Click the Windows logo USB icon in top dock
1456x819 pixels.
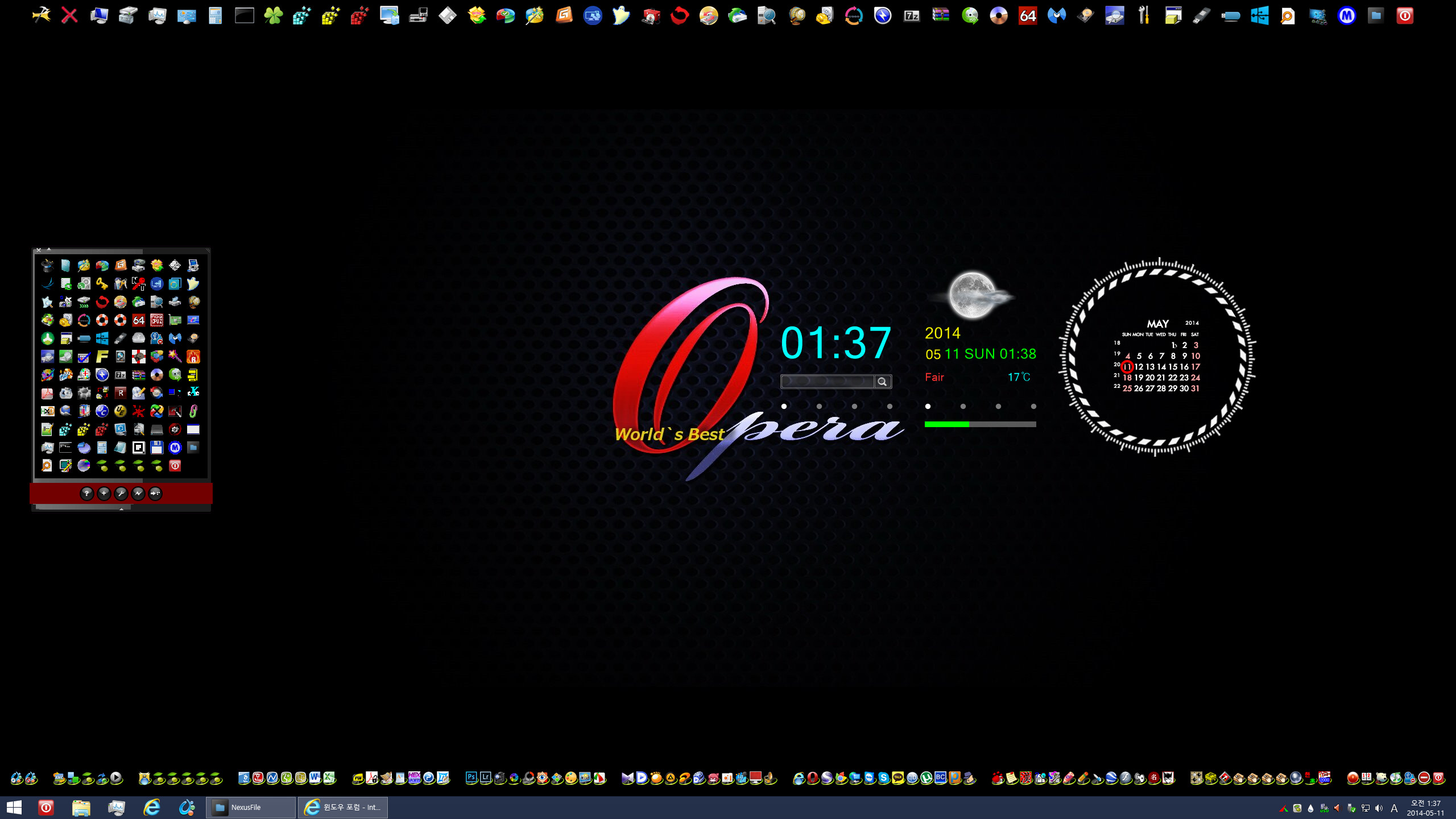point(1260,15)
